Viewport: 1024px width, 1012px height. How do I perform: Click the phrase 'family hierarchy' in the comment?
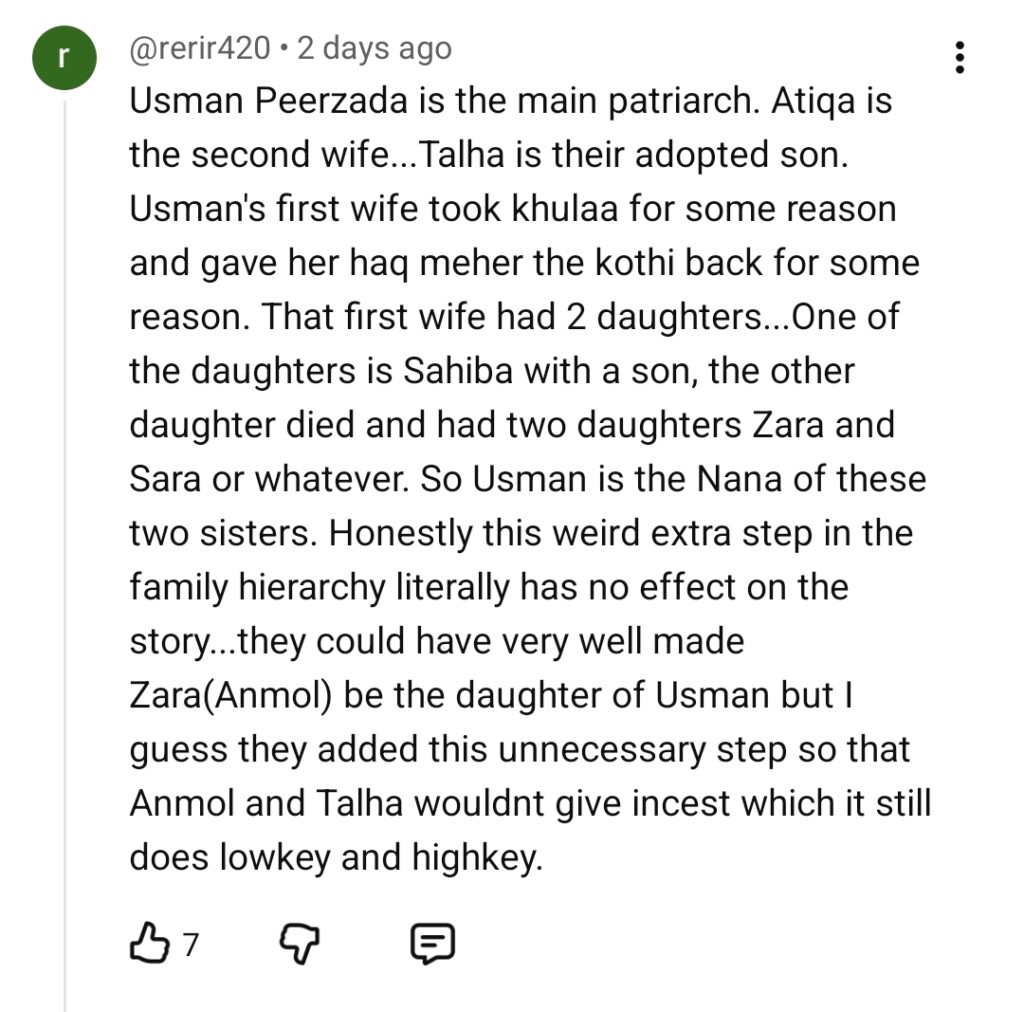click(256, 588)
